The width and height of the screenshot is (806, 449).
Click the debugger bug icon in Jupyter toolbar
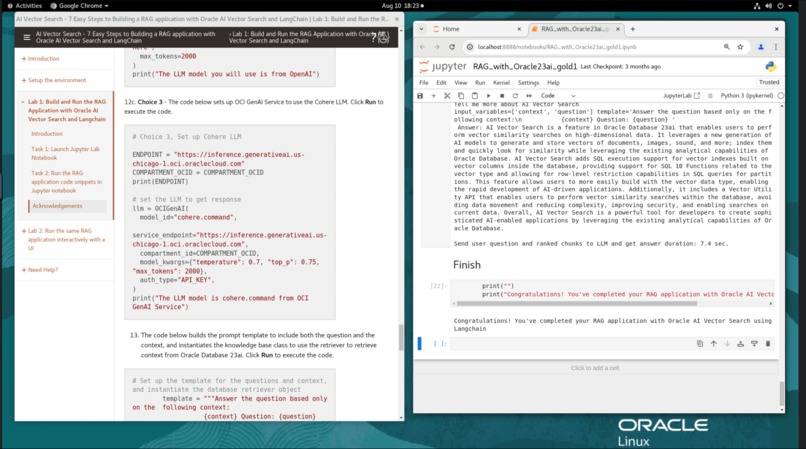pos(710,96)
